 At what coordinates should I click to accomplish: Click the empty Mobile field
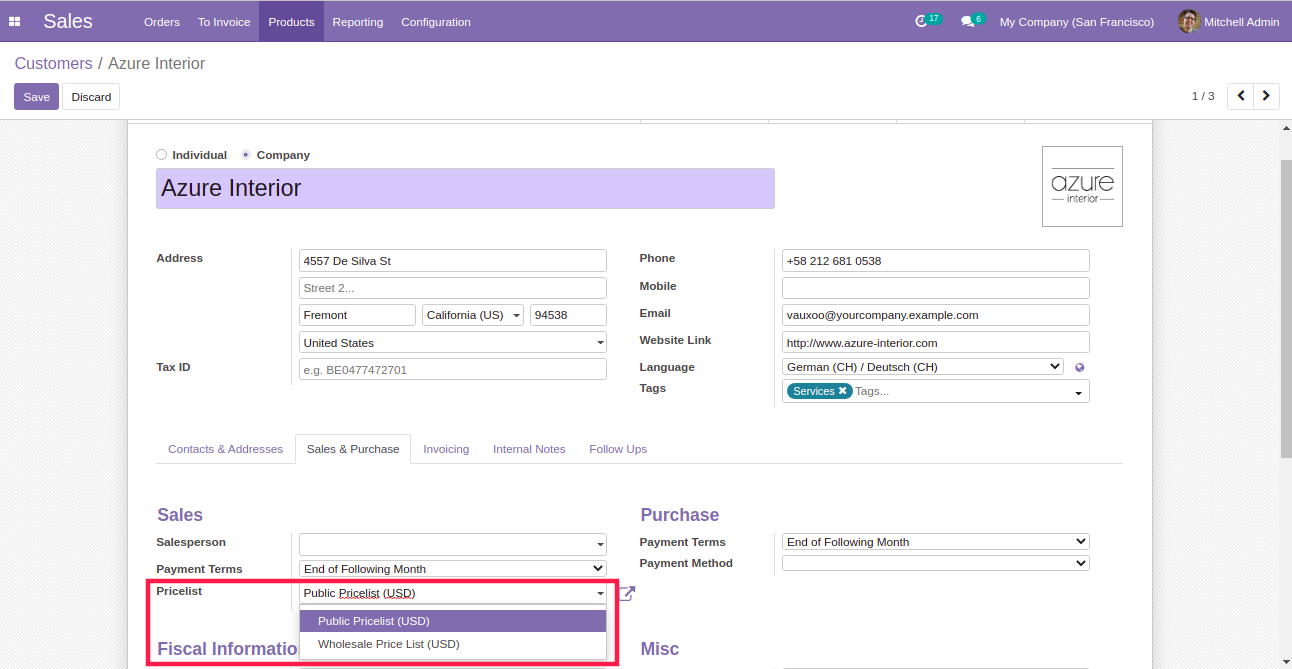[935, 288]
